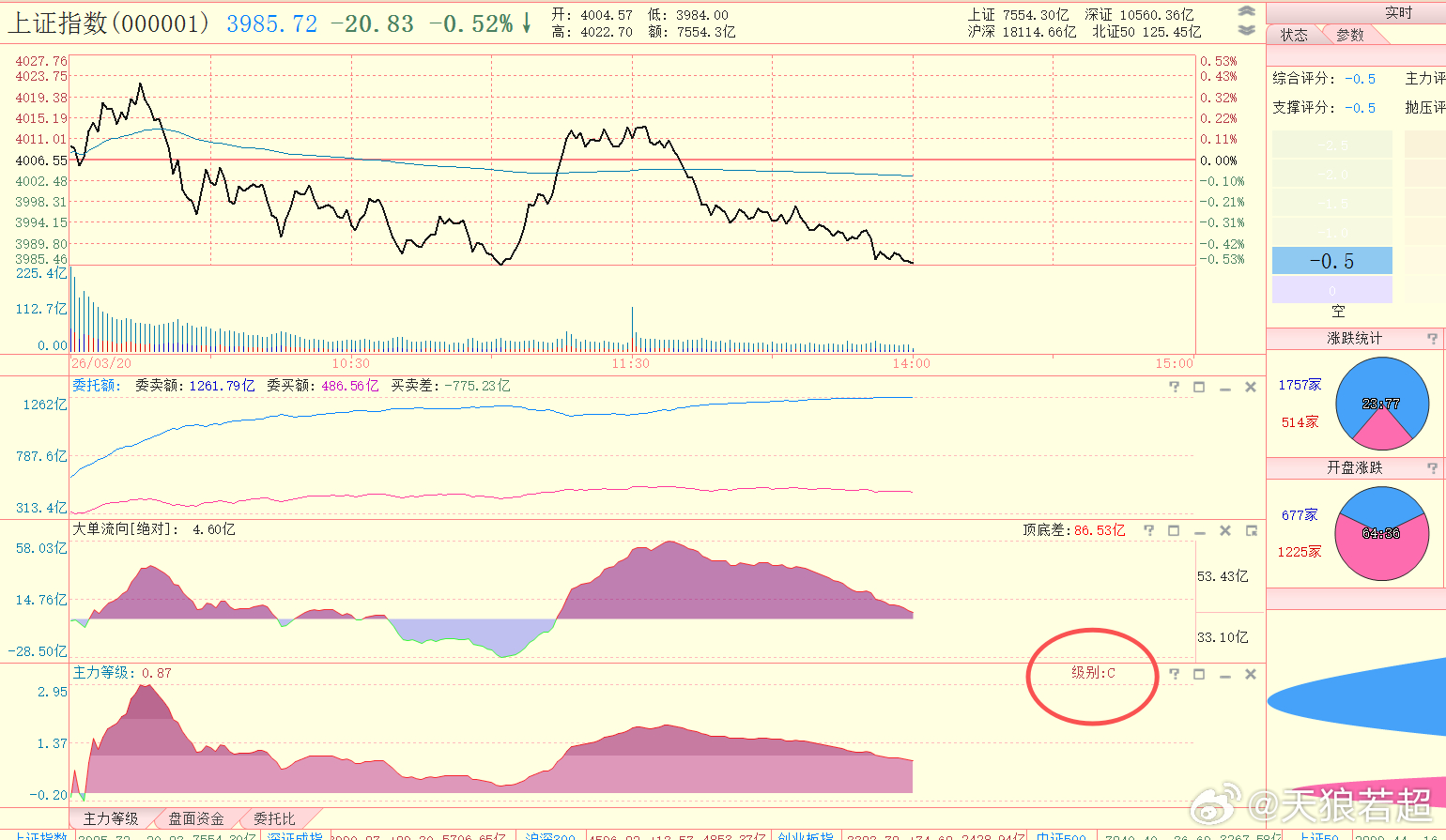
Task: Select the 主力等级 bottom tab
Action: point(111,818)
